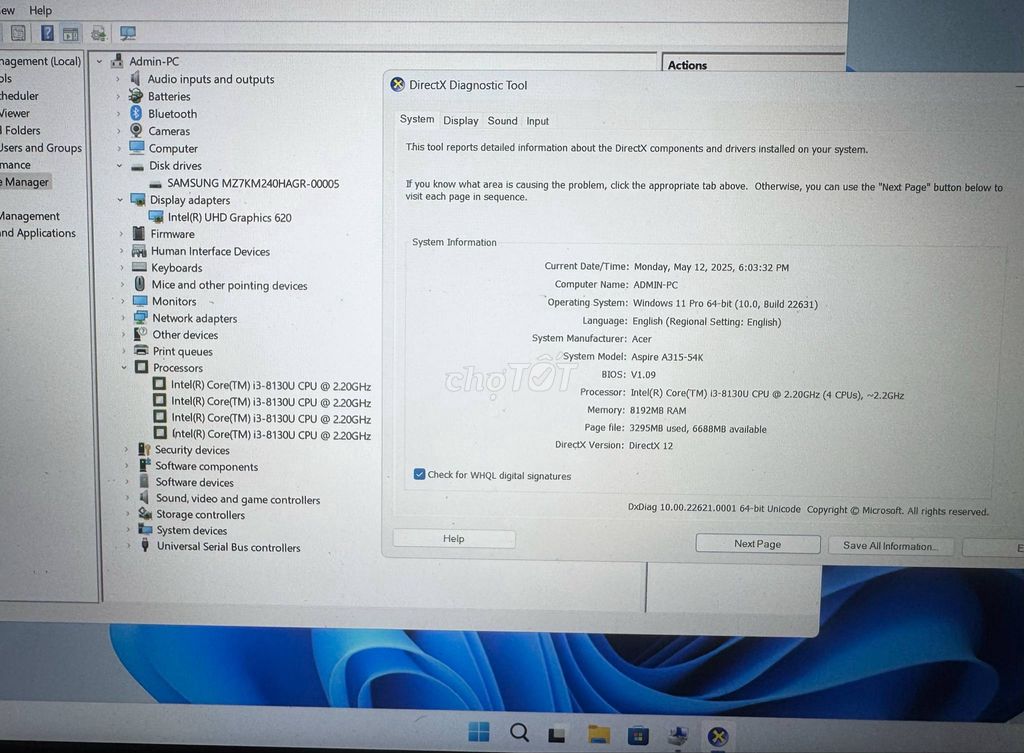Viewport: 1024px width, 753px height.
Task: Click the help question mark toolbar icon
Action: (47, 33)
